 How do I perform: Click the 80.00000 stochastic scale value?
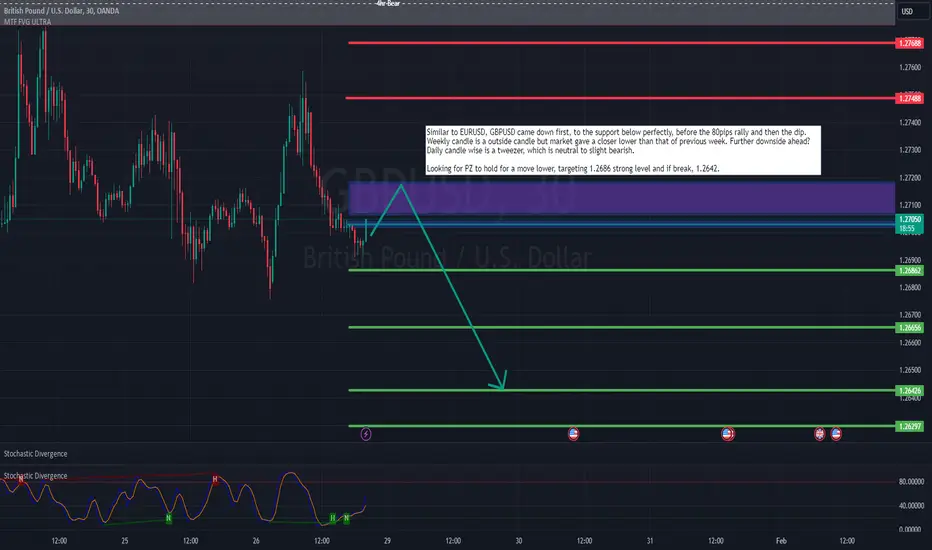click(911, 482)
